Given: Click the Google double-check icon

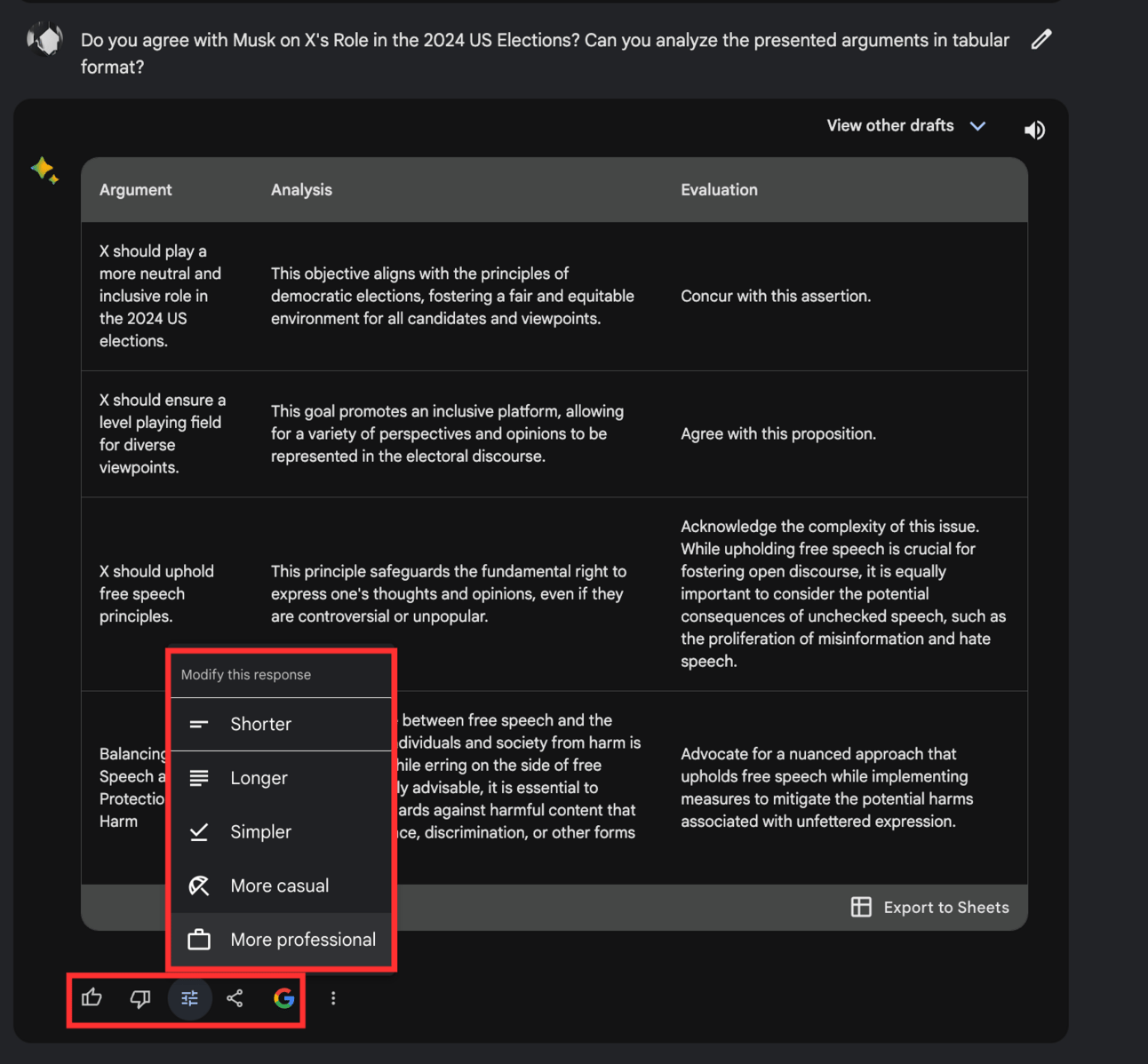Looking at the screenshot, I should (x=283, y=998).
